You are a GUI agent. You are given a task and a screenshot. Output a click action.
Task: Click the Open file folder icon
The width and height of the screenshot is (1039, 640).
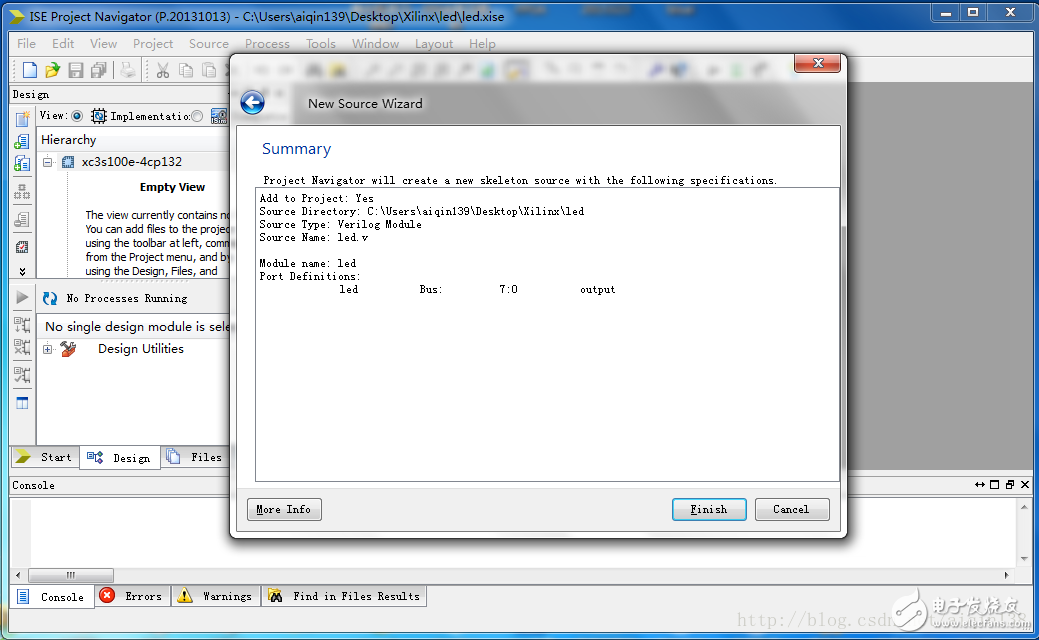(52, 70)
